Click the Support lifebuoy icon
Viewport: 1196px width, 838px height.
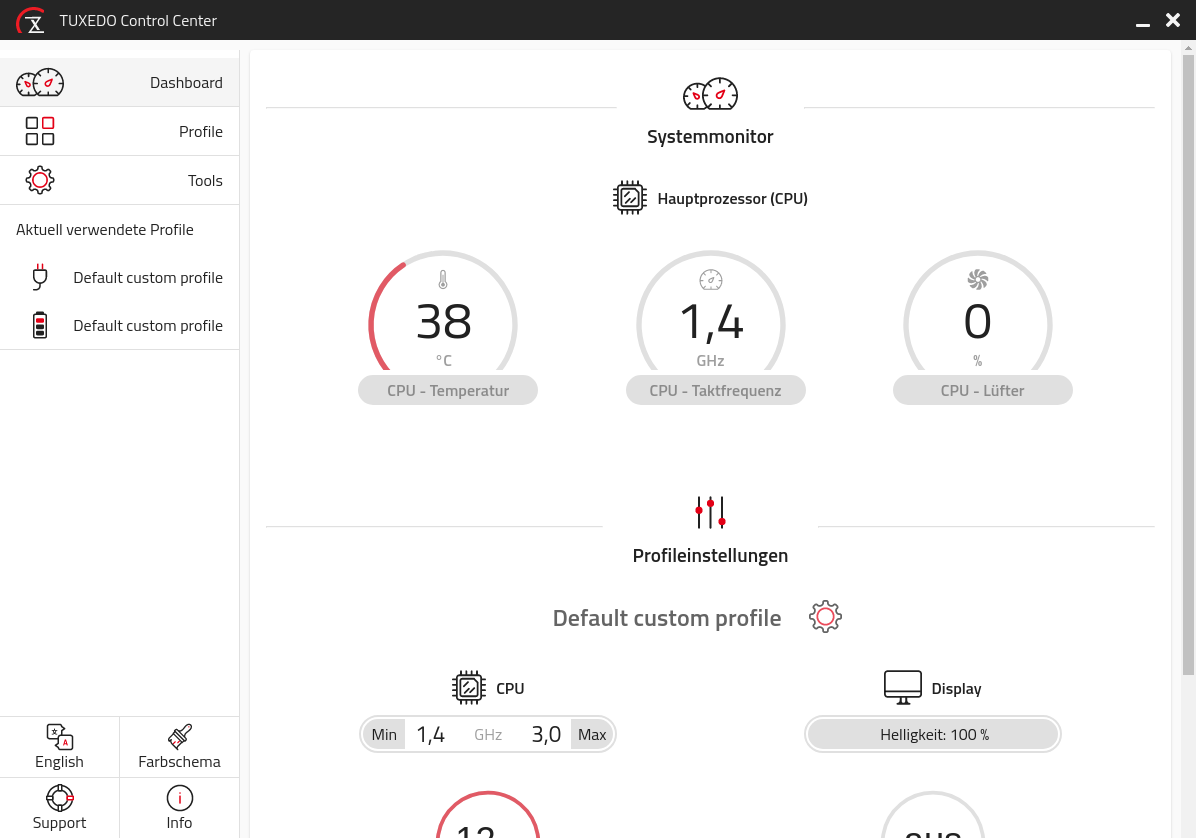coord(59,798)
